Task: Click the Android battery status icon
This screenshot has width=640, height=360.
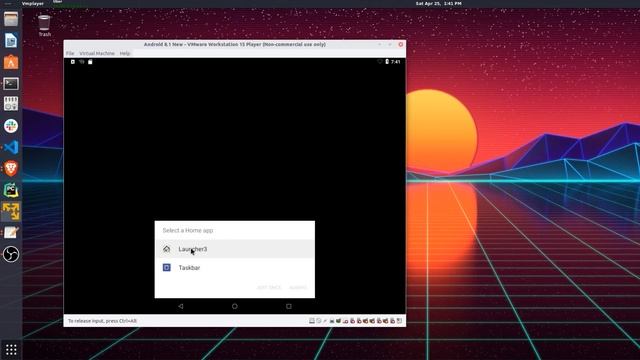Action: [387, 62]
